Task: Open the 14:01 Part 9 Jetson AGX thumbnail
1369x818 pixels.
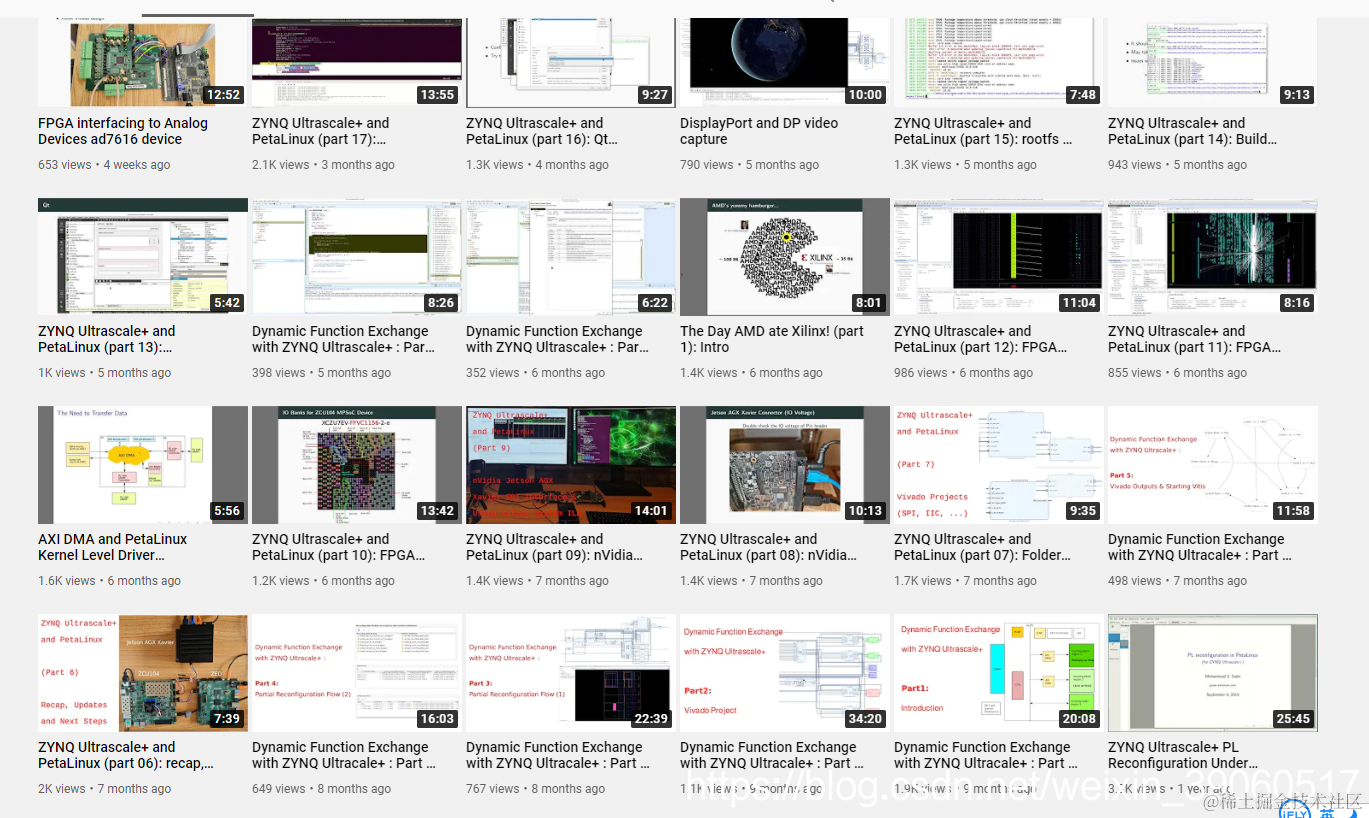Action: click(571, 464)
